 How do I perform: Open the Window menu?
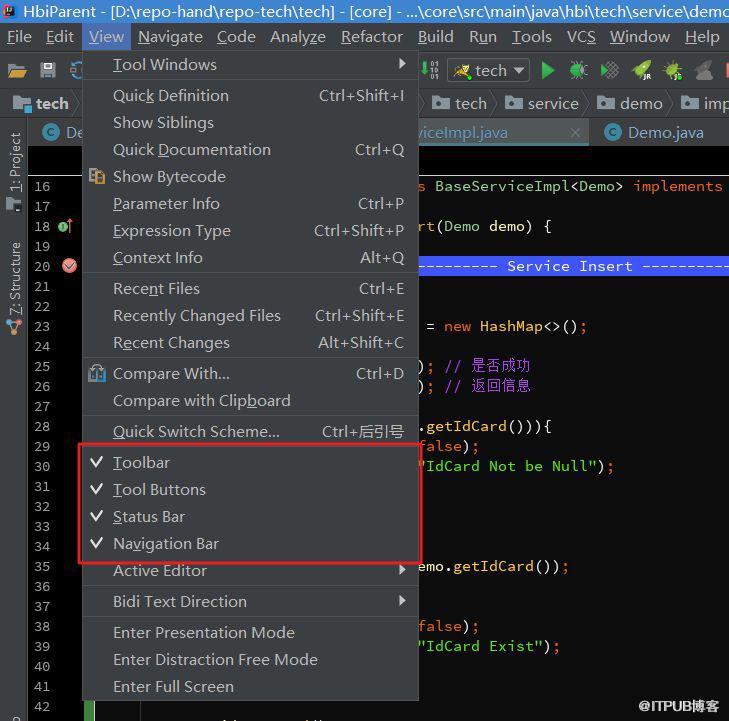tap(640, 37)
